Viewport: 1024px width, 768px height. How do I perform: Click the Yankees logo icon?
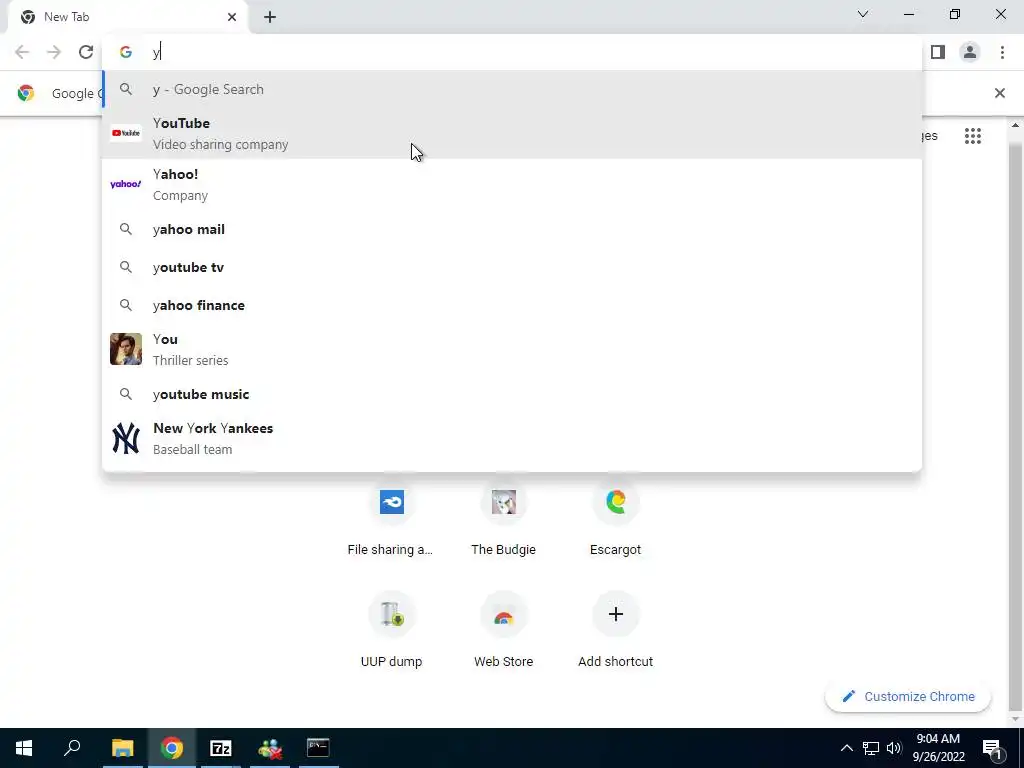[x=125, y=438]
